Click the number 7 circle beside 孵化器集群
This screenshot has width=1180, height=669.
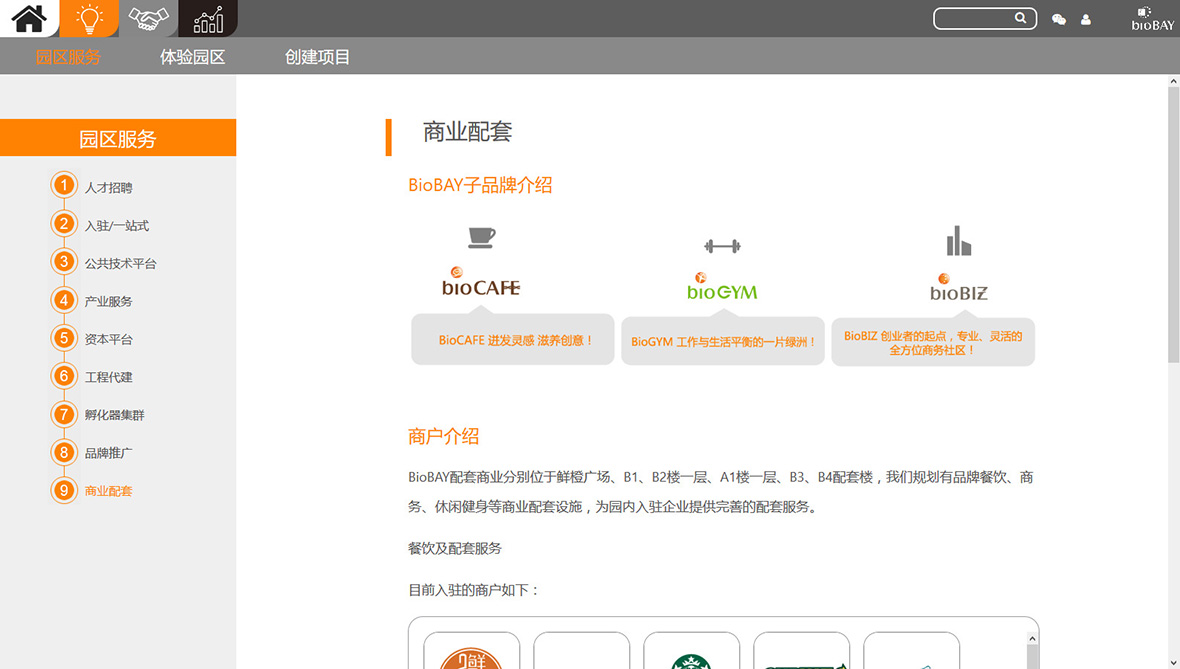coord(64,414)
